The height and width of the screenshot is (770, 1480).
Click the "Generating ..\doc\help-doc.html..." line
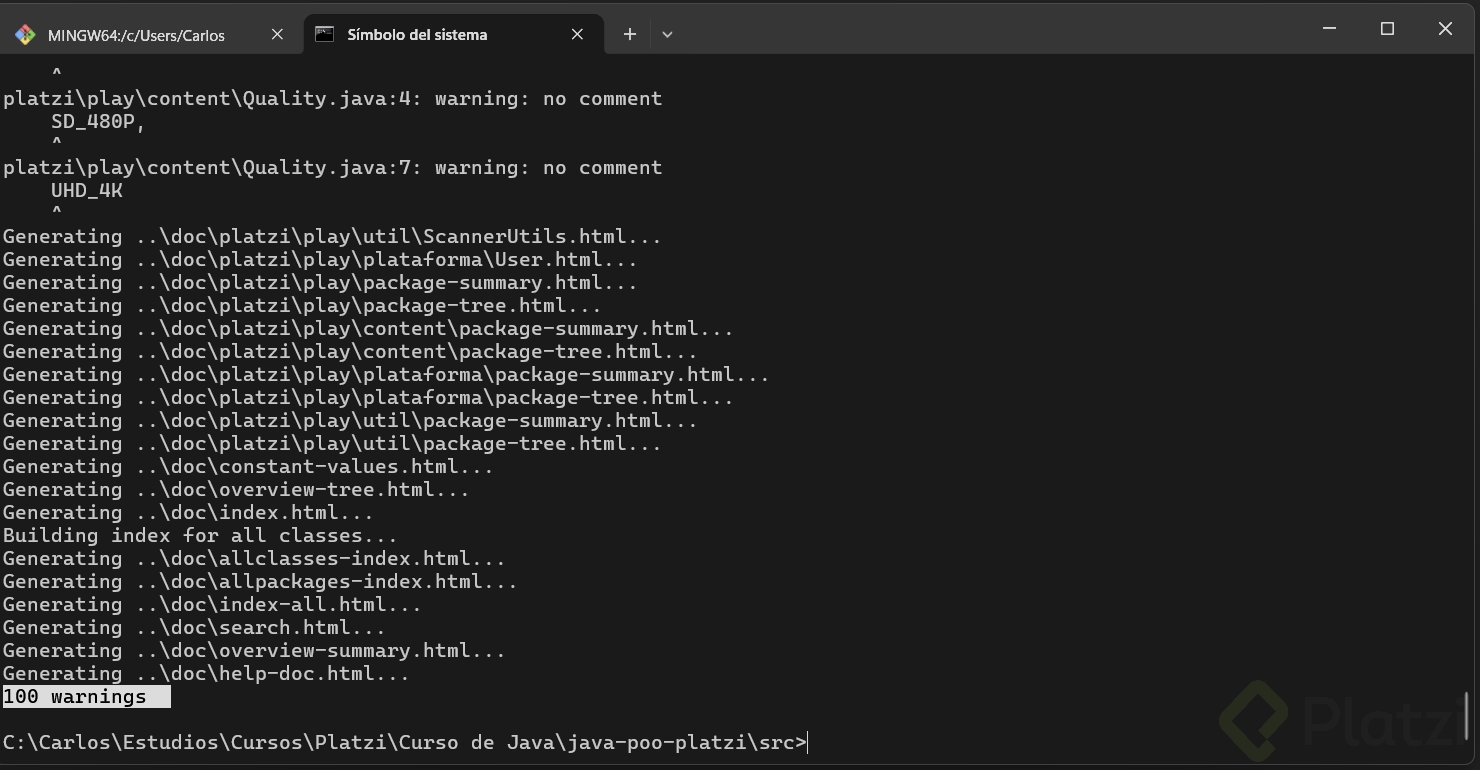point(206,674)
